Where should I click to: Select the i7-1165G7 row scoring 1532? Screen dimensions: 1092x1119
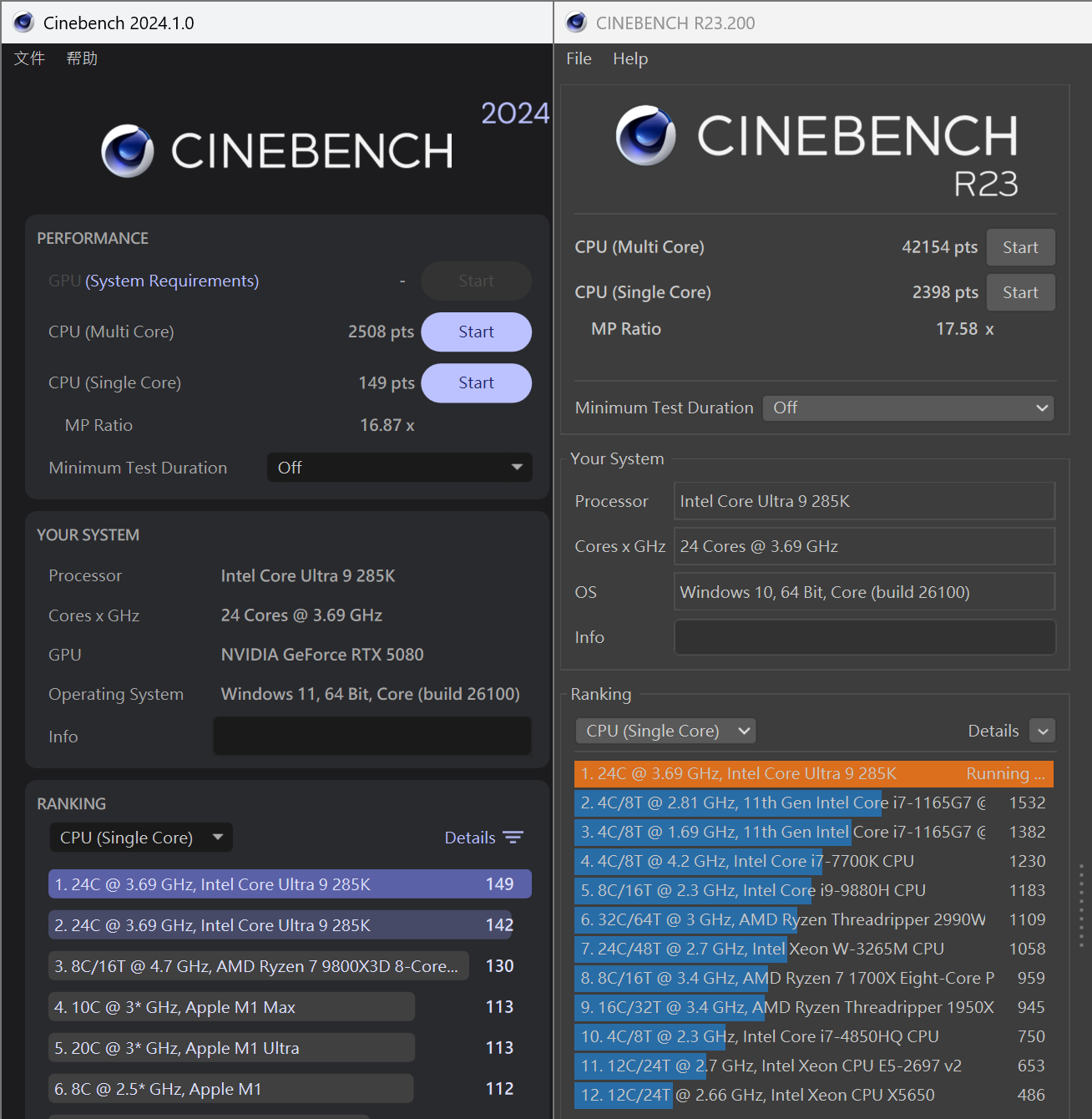coord(814,803)
